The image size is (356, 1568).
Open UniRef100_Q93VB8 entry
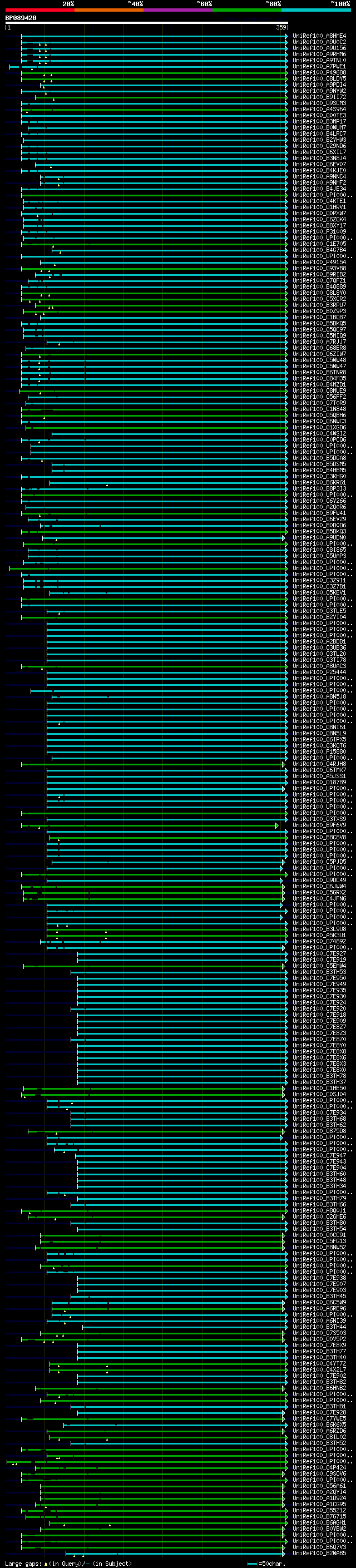click(319, 269)
